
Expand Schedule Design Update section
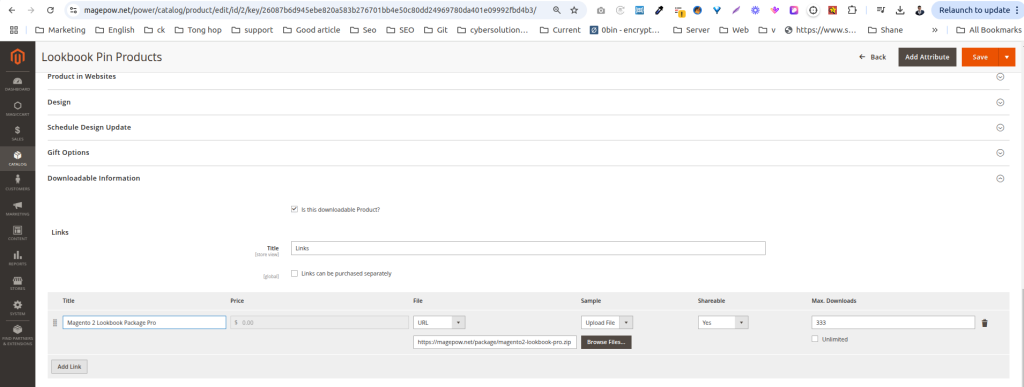[999, 127]
